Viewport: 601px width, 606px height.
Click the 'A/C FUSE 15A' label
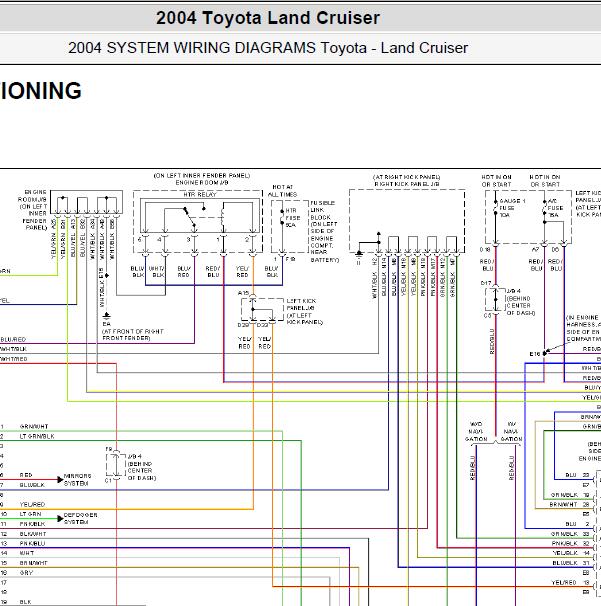pos(555,208)
